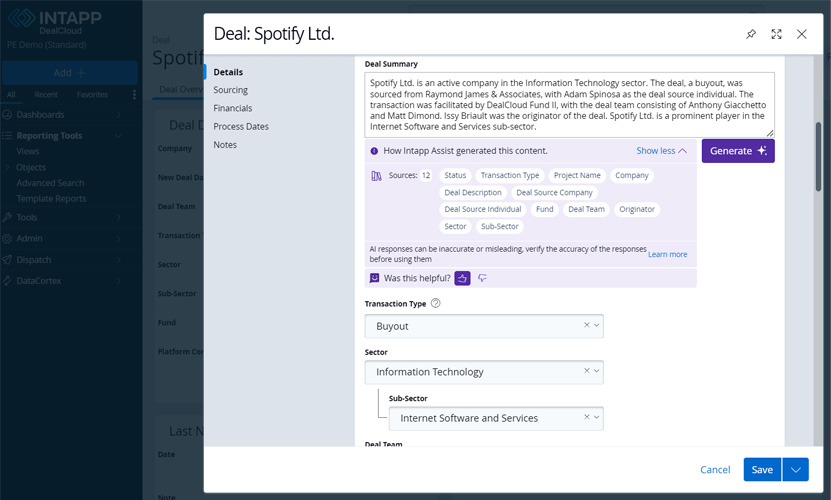
Task: Save the deal changes
Action: click(x=762, y=469)
